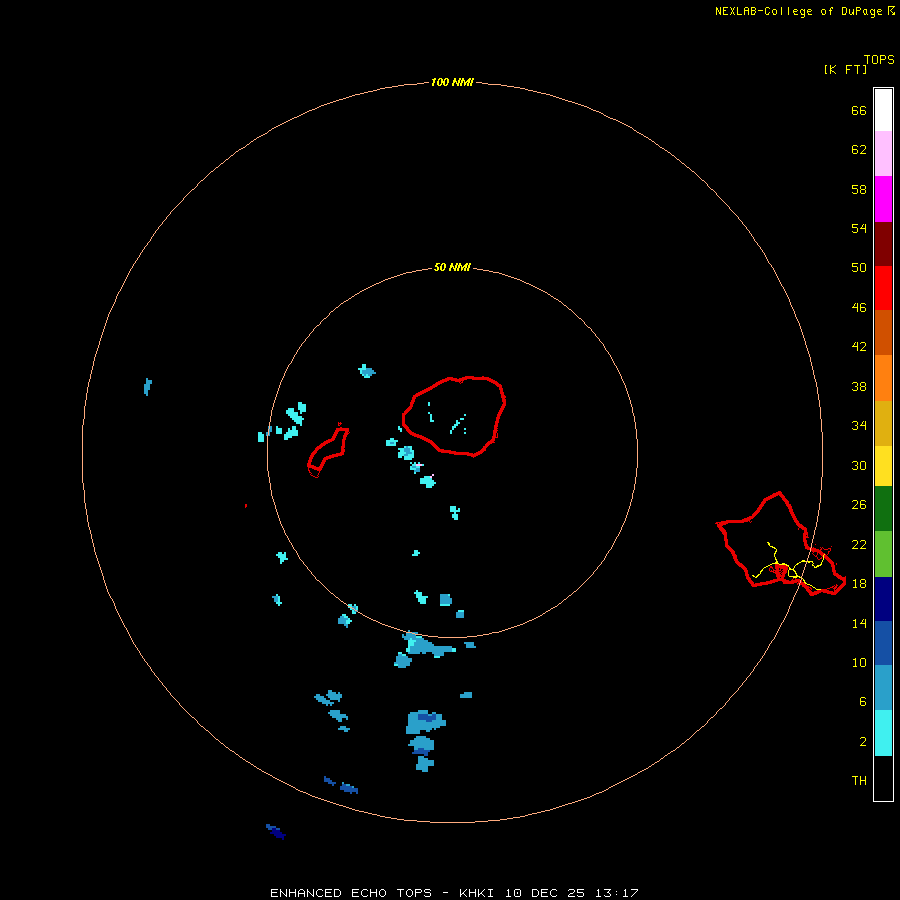Click the TOPS legend title
Viewport: 900px width, 900px height.
[x=879, y=59]
